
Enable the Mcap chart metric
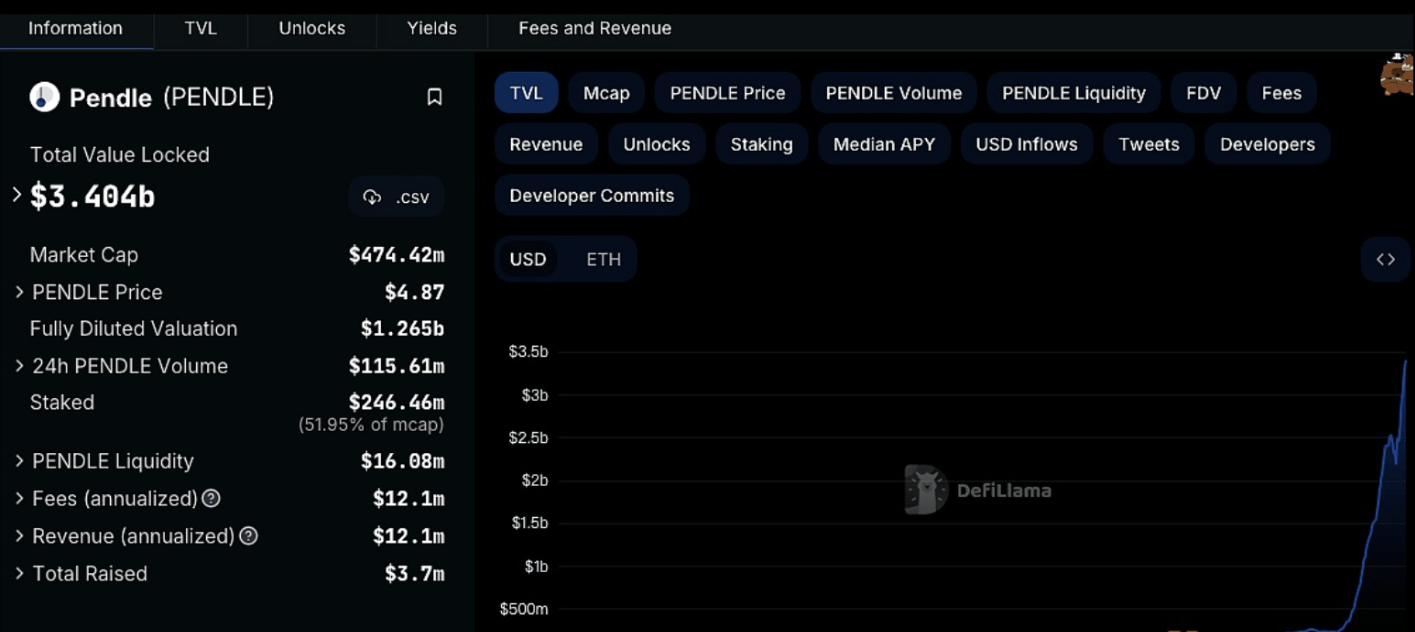606,93
